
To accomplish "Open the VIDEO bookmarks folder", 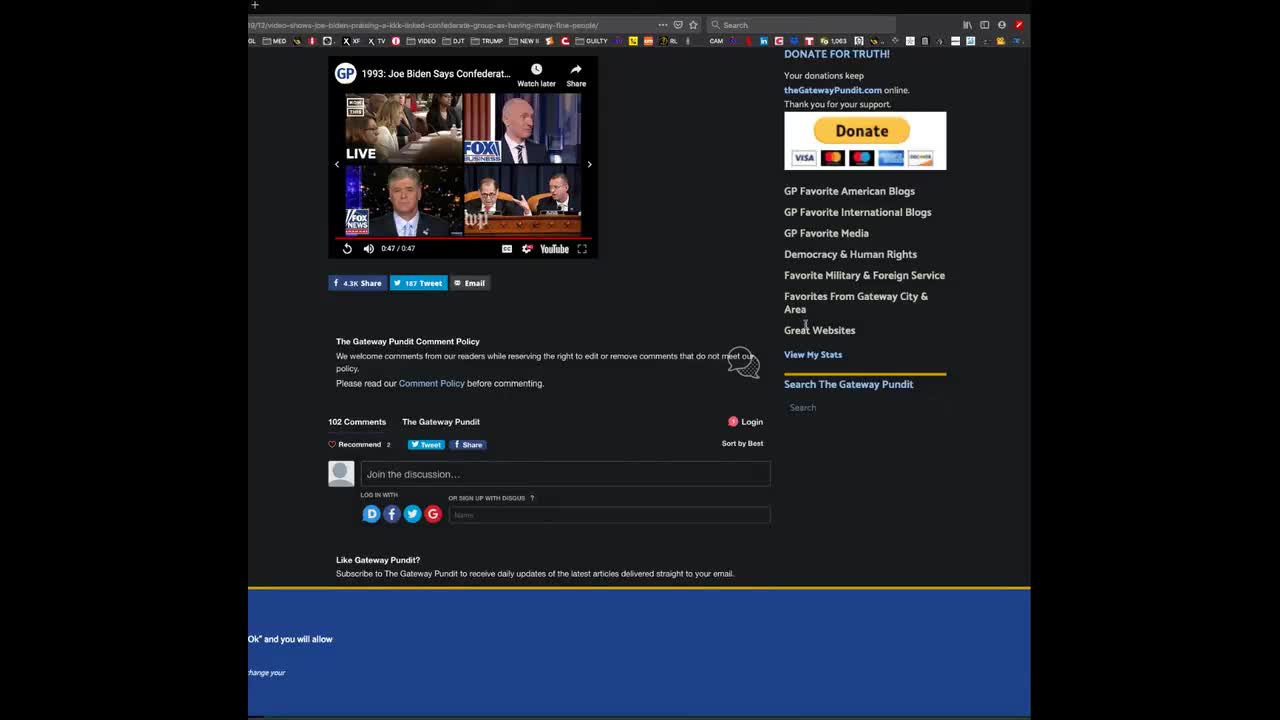I will pos(421,41).
